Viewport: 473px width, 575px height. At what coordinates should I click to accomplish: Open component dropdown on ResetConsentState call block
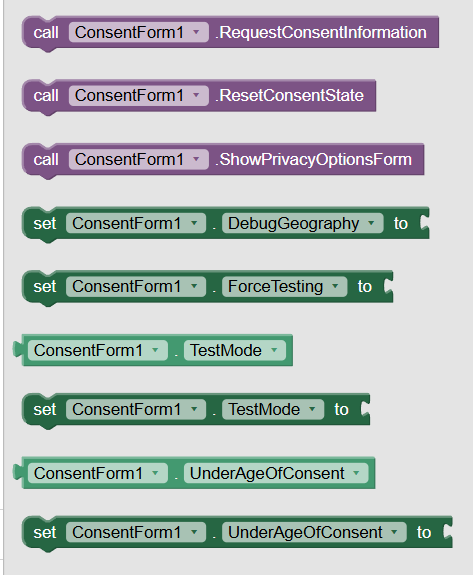click(139, 96)
